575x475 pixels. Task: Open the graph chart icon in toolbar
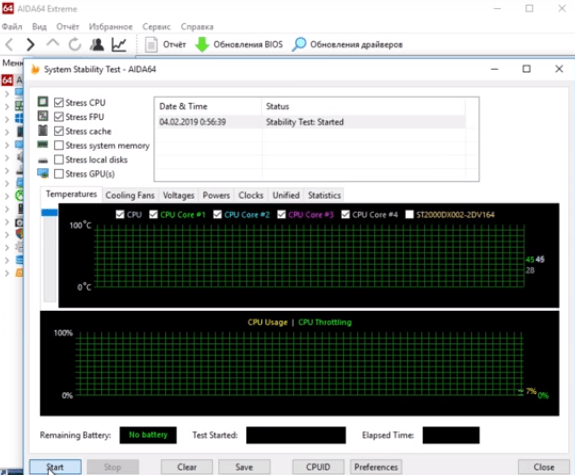pyautogui.click(x=119, y=45)
